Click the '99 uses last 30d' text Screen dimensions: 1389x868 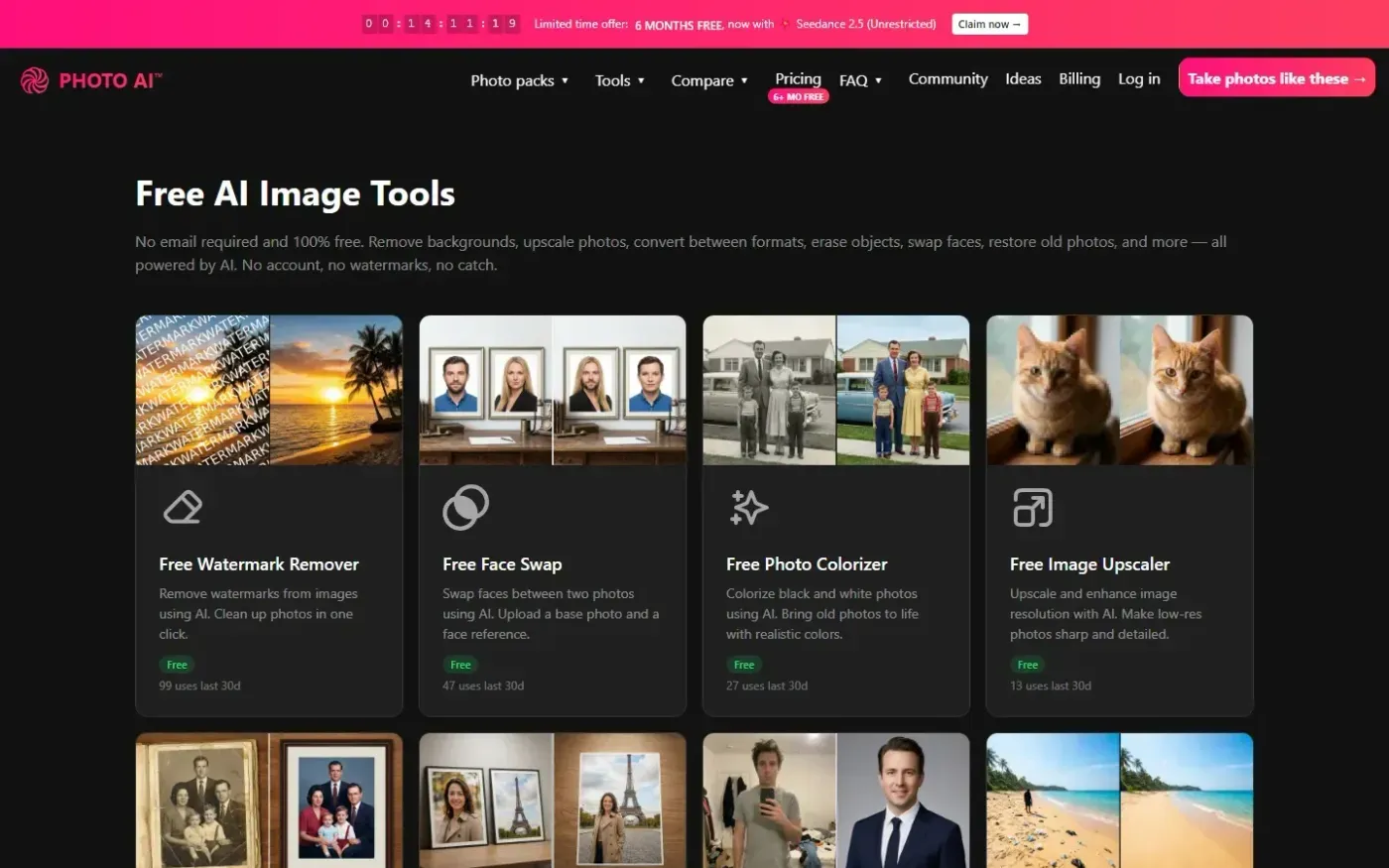[199, 685]
